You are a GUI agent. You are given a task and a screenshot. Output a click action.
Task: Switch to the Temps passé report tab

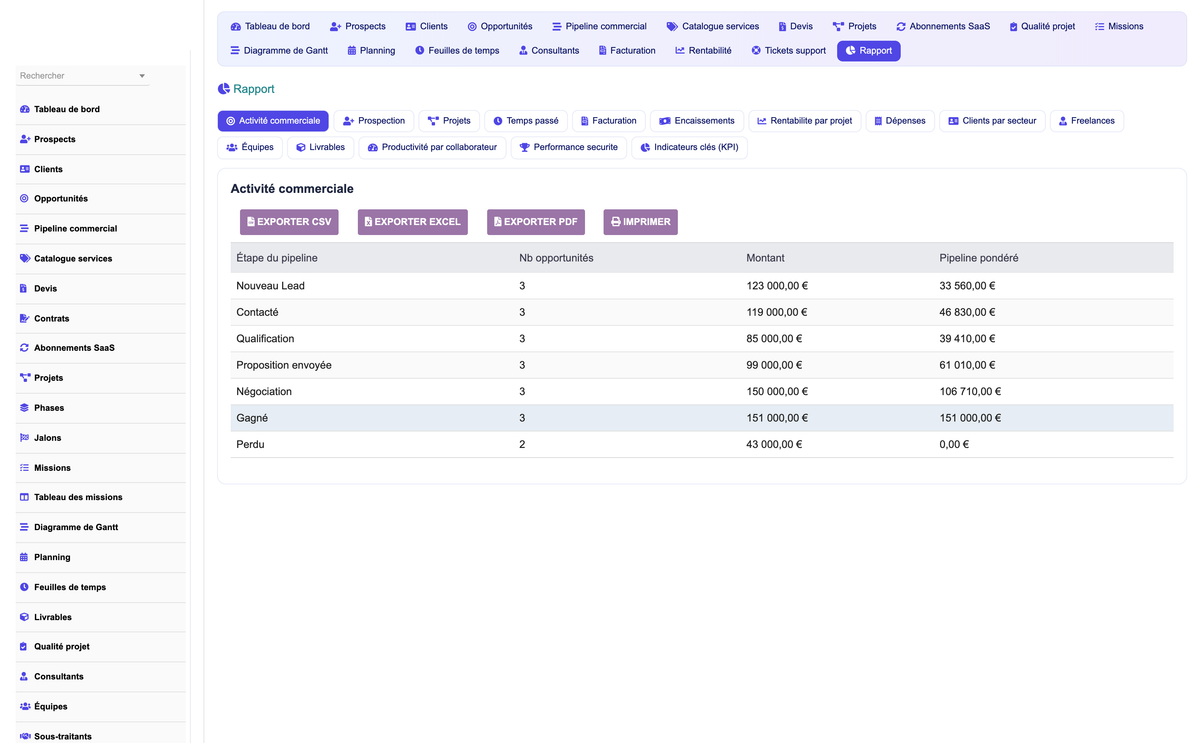tap(526, 121)
